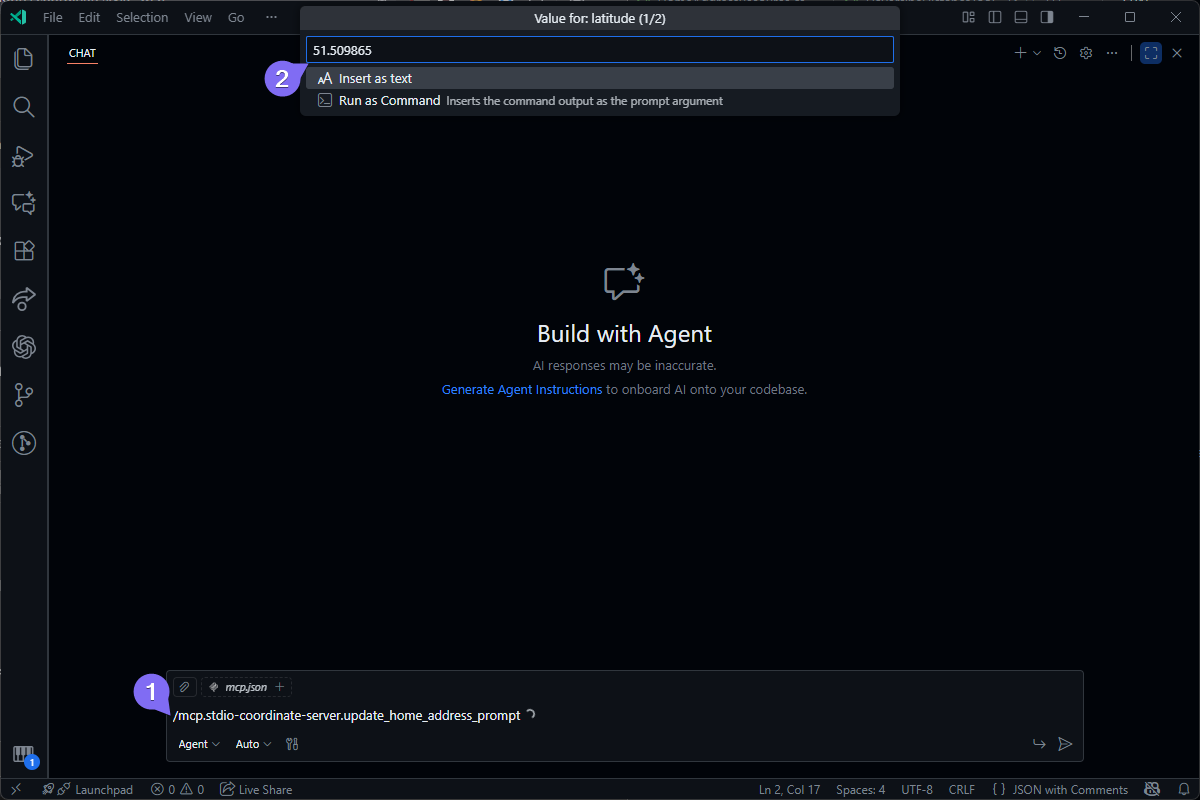Expand the new chat dropdown chevron
Viewport: 1200px width, 800px height.
click(1037, 53)
